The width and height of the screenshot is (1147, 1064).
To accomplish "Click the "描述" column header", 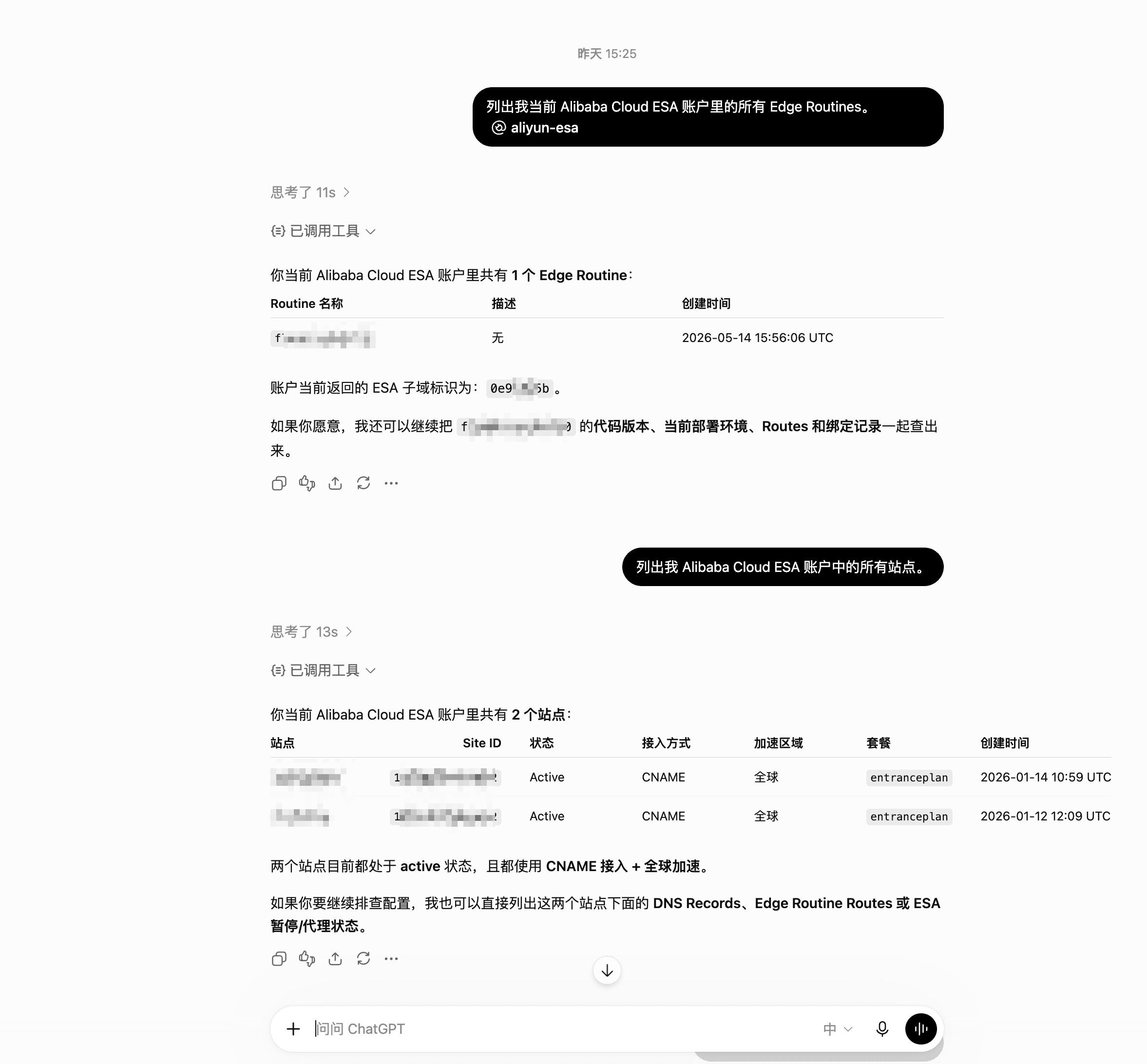I will point(504,304).
